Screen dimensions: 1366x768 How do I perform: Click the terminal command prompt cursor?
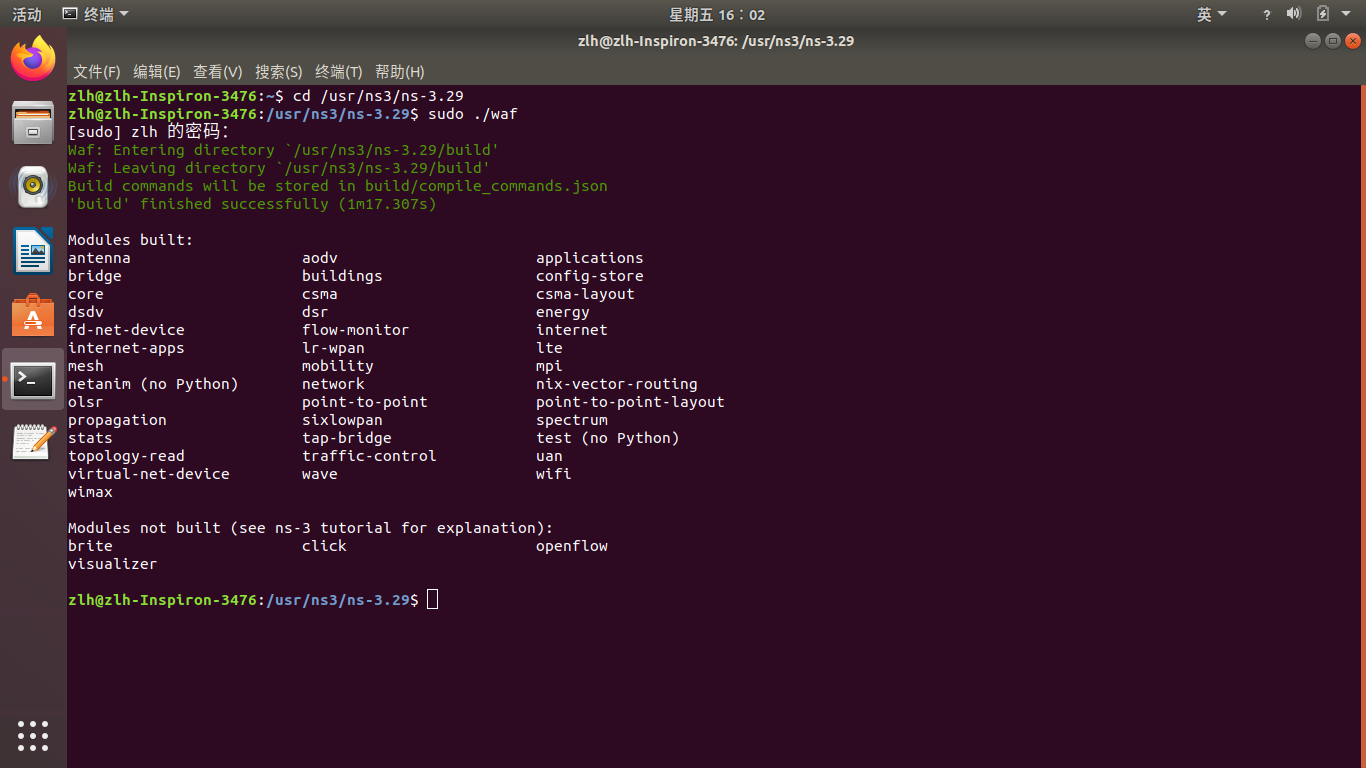[x=432, y=600]
